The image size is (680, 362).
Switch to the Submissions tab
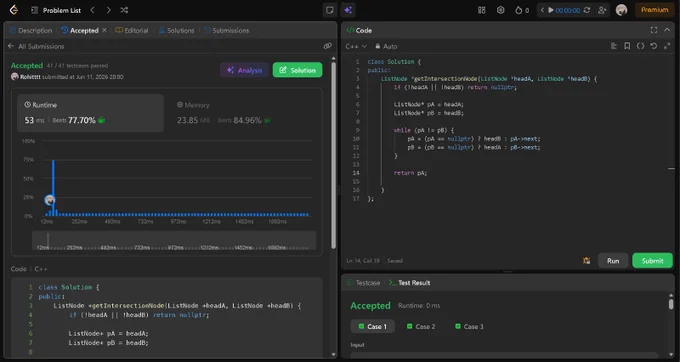[226, 30]
